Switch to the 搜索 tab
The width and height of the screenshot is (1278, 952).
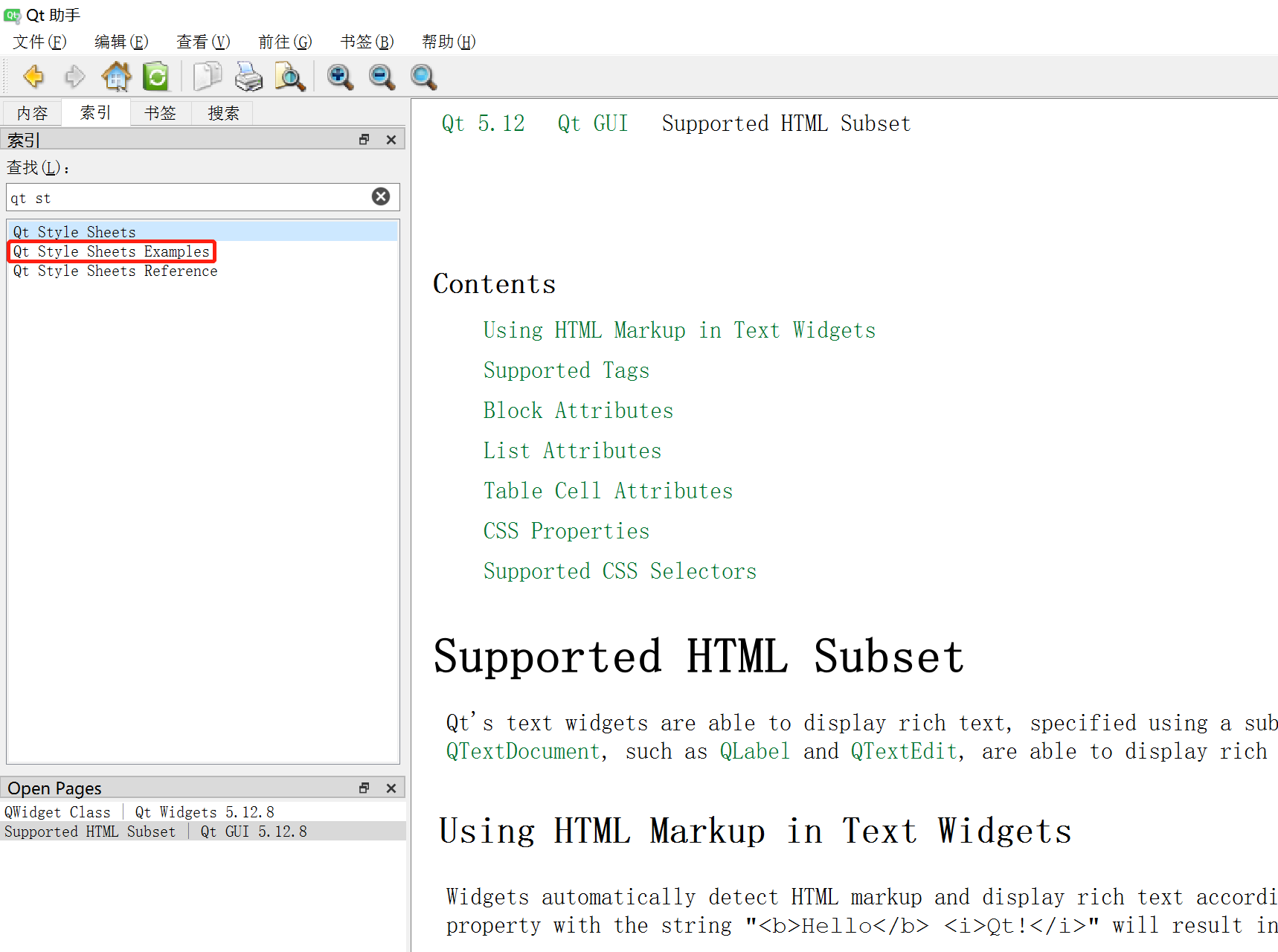click(223, 113)
